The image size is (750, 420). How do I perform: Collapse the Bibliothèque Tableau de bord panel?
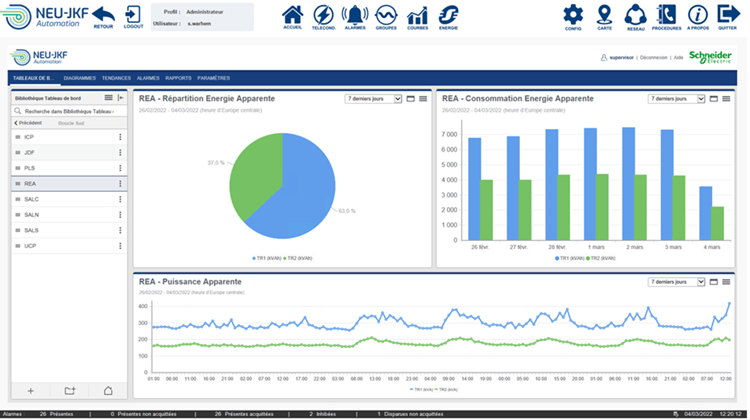tap(121, 98)
